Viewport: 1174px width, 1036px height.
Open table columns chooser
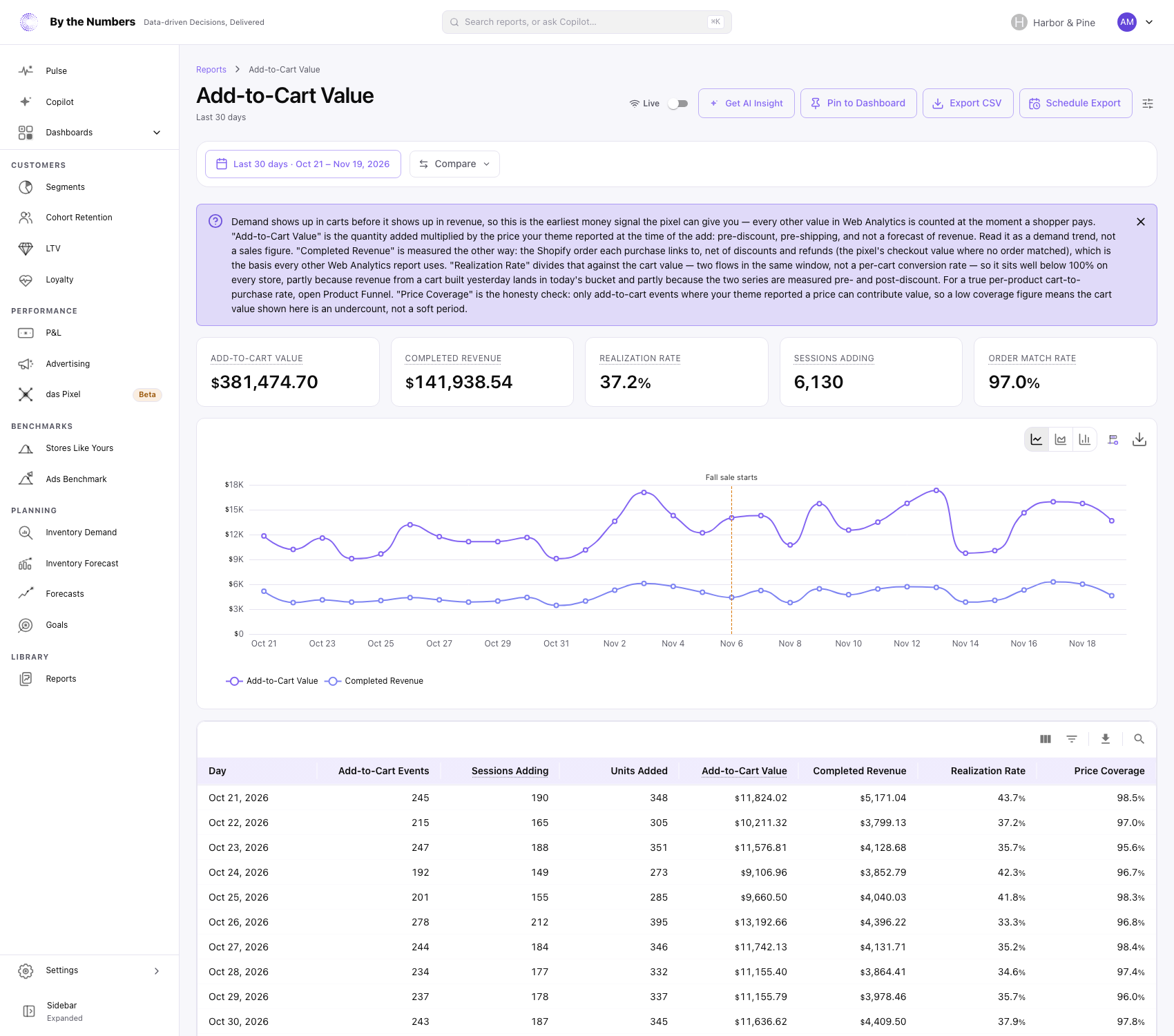[1046, 739]
